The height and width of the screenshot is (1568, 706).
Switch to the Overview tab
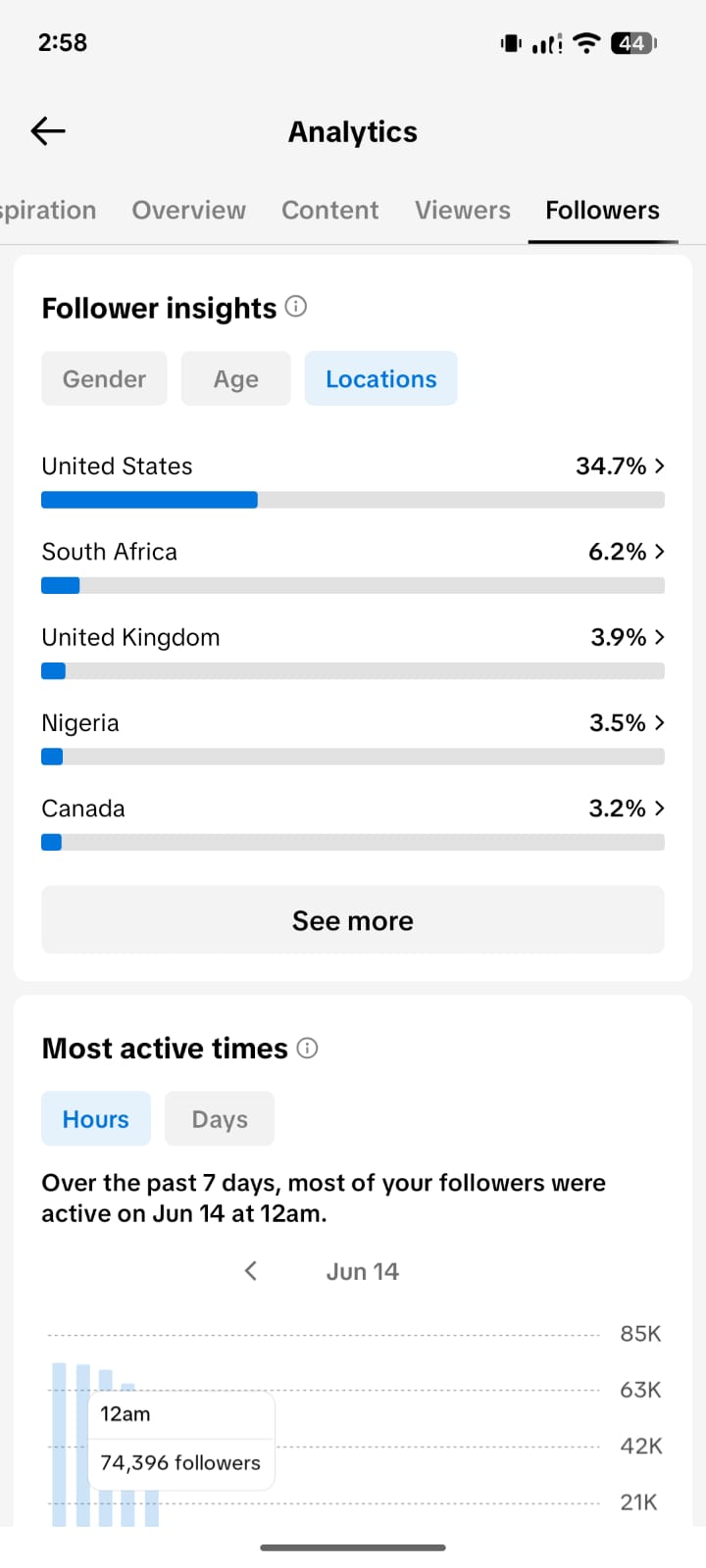pos(188,210)
